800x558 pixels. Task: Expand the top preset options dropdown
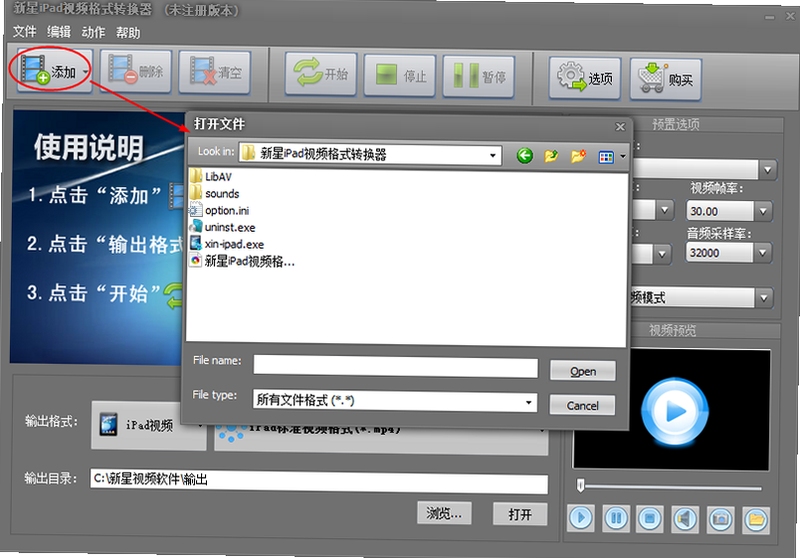767,170
